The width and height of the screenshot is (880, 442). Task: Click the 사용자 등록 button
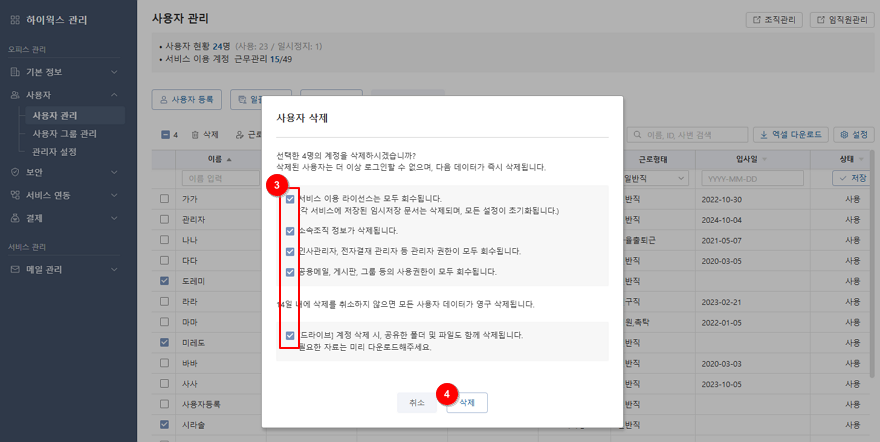[x=186, y=100]
